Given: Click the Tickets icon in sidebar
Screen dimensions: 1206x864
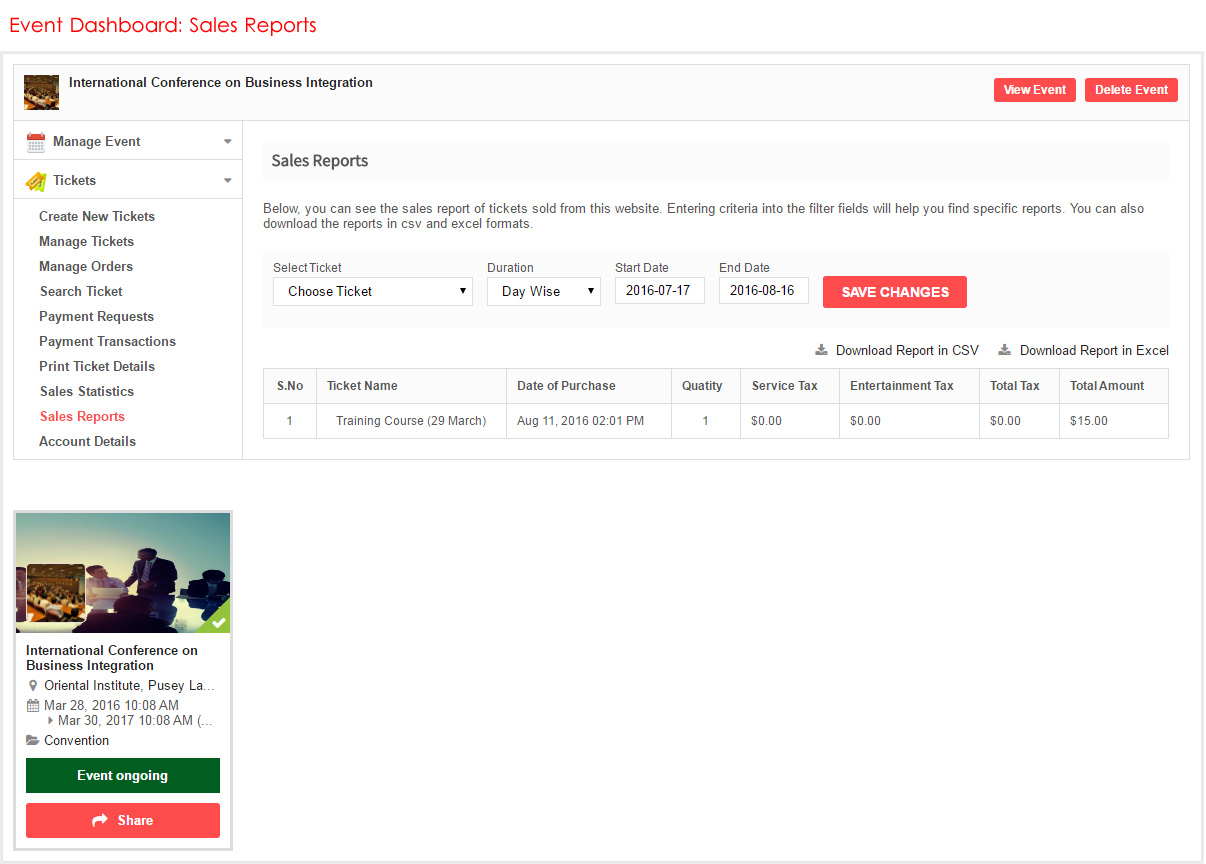Looking at the screenshot, I should [36, 181].
